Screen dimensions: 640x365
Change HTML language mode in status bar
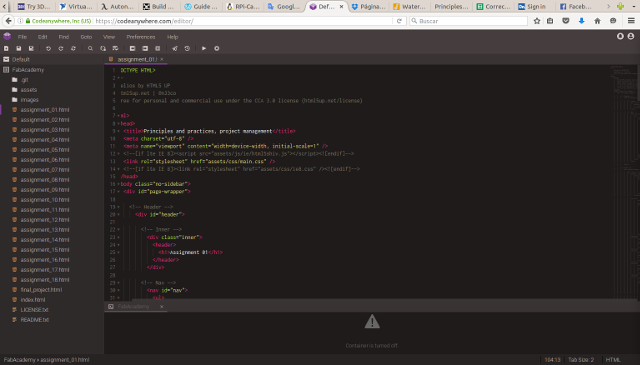click(x=613, y=360)
